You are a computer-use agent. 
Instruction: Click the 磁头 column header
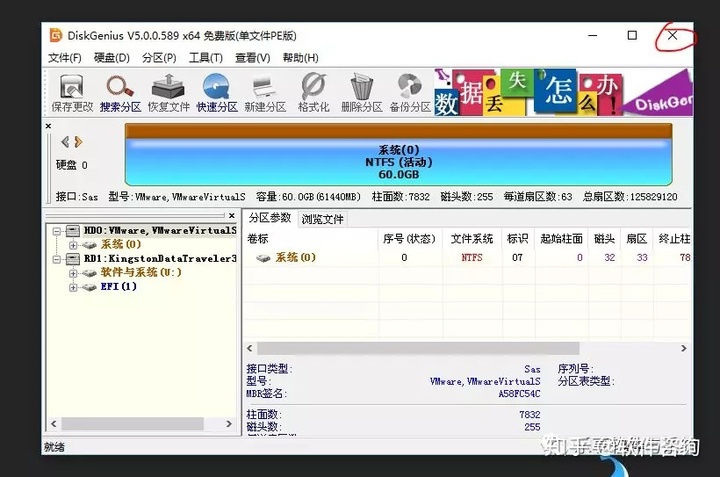604,239
